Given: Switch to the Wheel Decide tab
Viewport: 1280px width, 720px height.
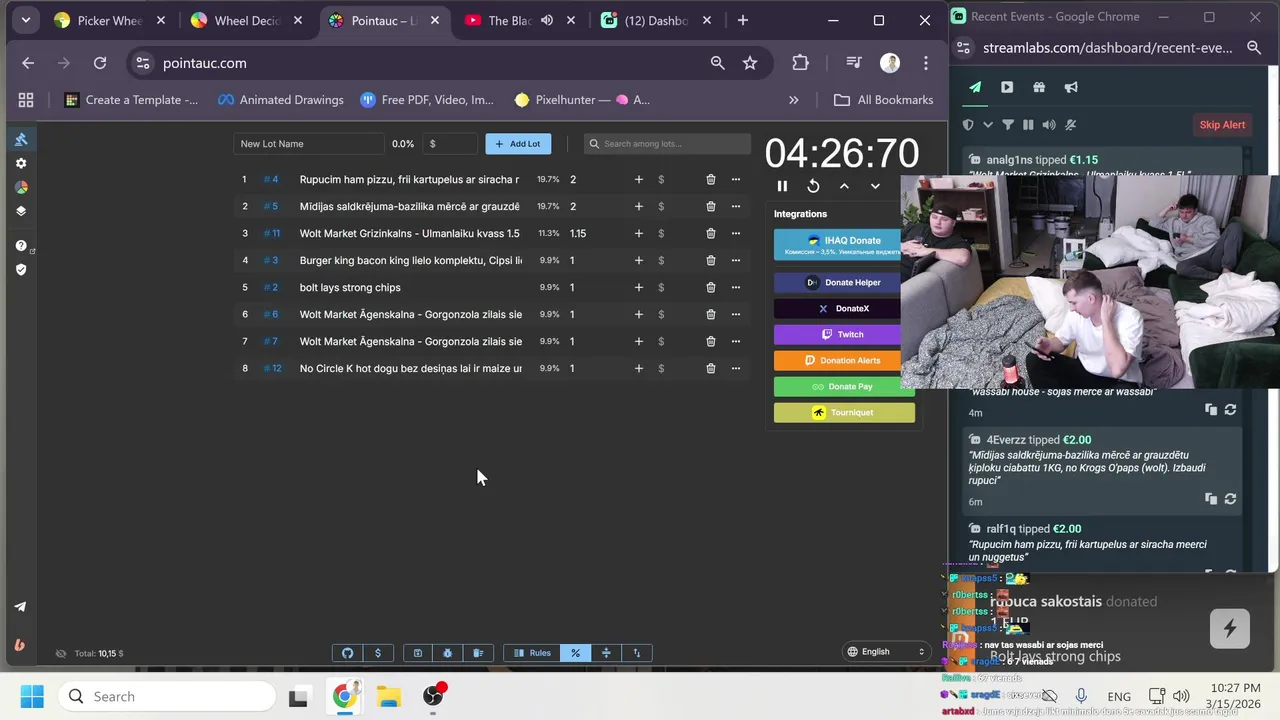Looking at the screenshot, I should [x=247, y=20].
